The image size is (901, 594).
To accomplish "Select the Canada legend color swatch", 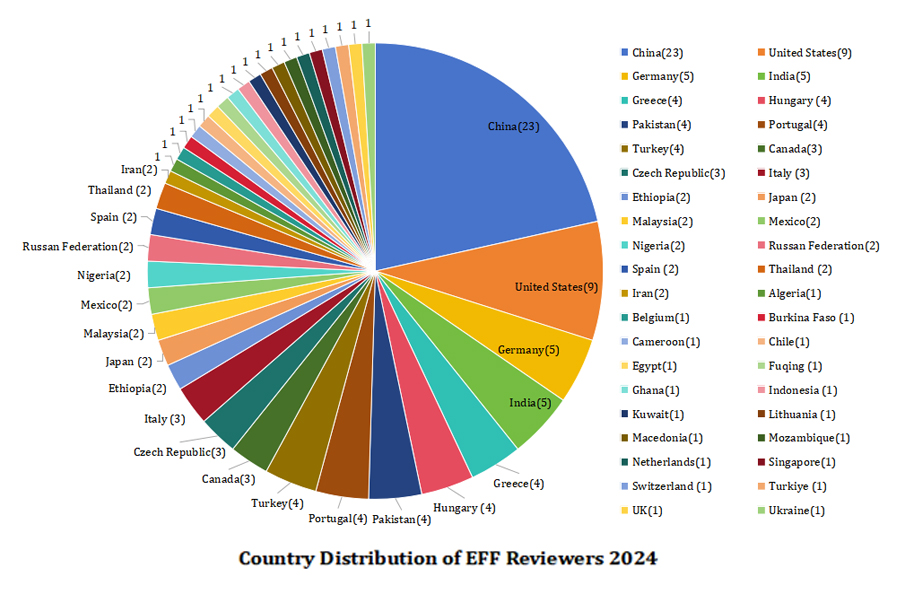I will [x=761, y=149].
